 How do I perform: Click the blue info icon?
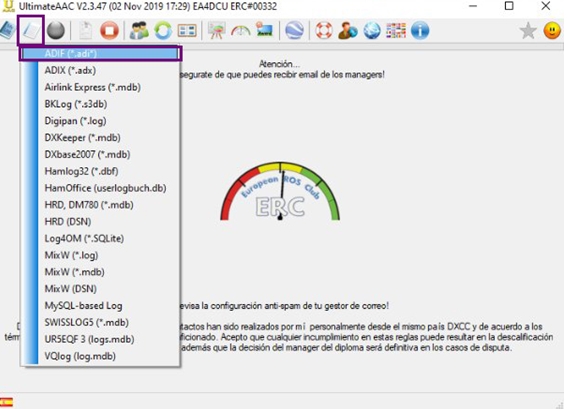(x=420, y=30)
